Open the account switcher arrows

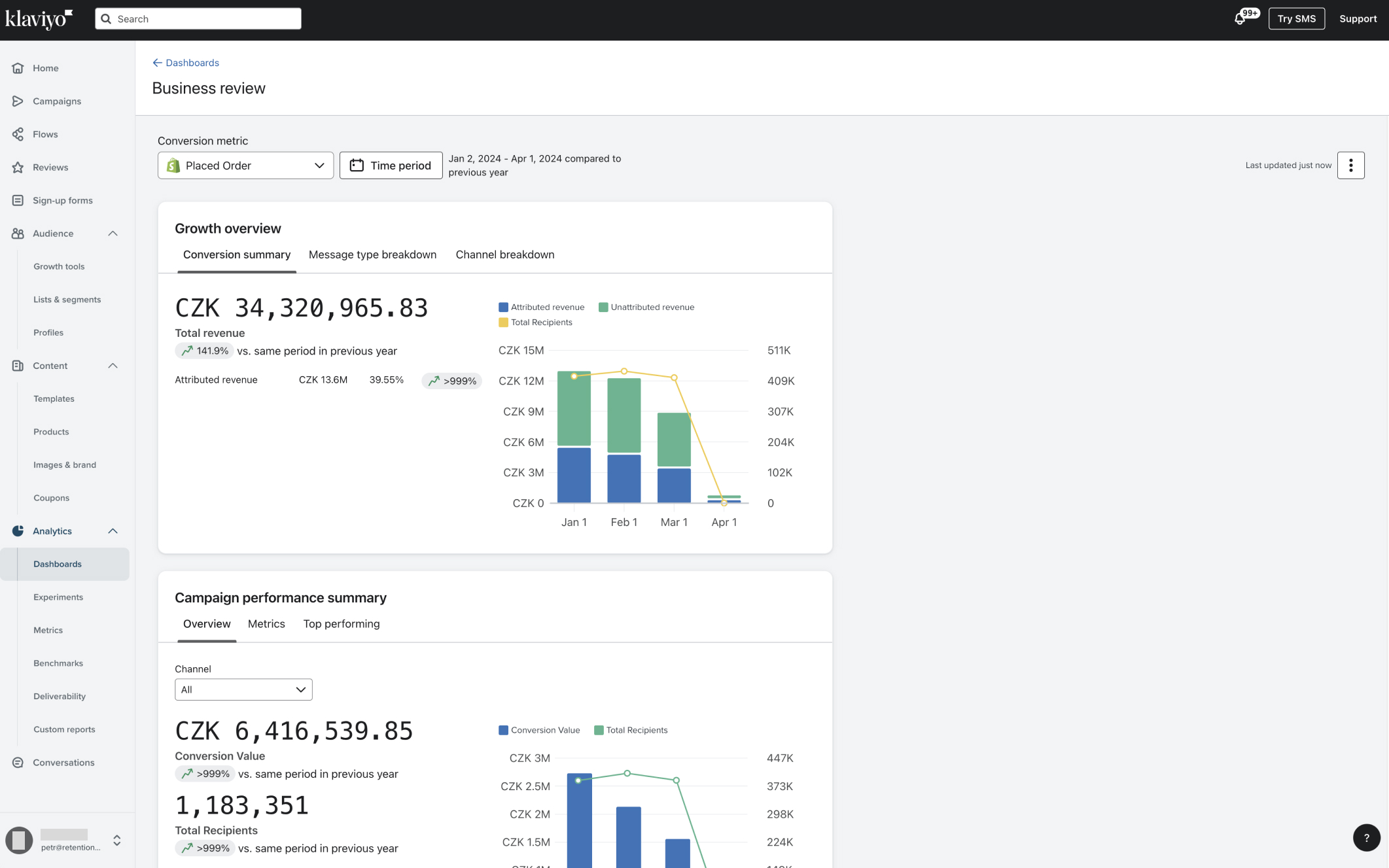click(x=116, y=840)
